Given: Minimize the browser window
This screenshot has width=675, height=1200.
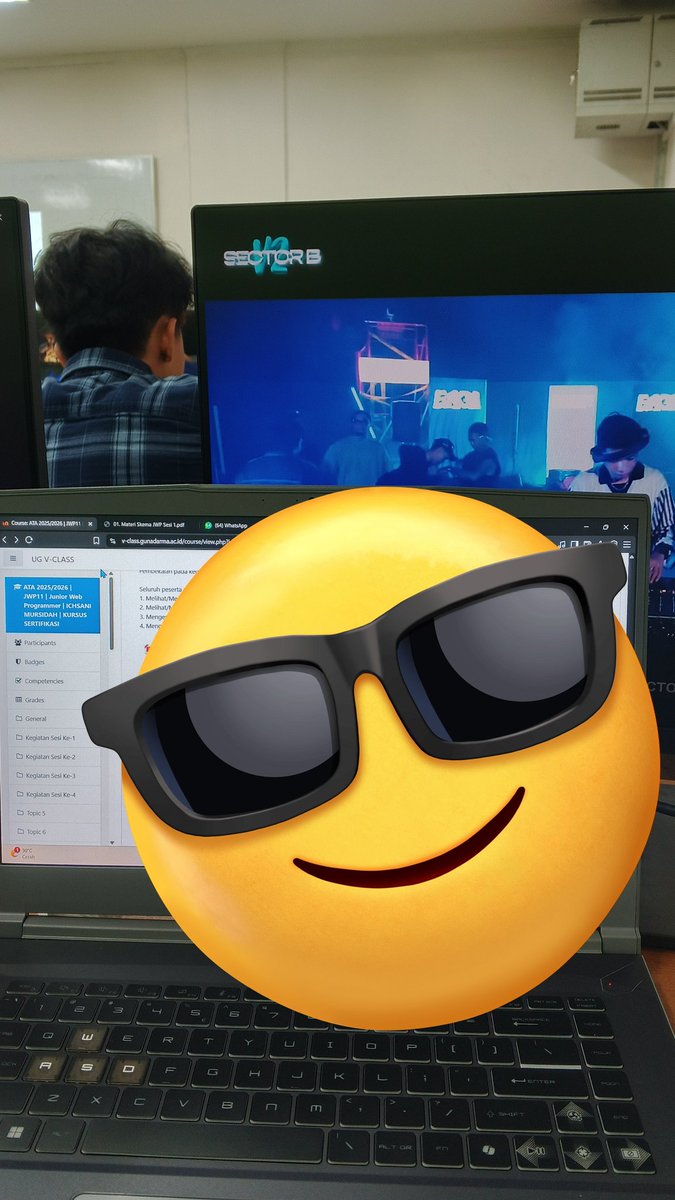Looking at the screenshot, I should tap(586, 527).
